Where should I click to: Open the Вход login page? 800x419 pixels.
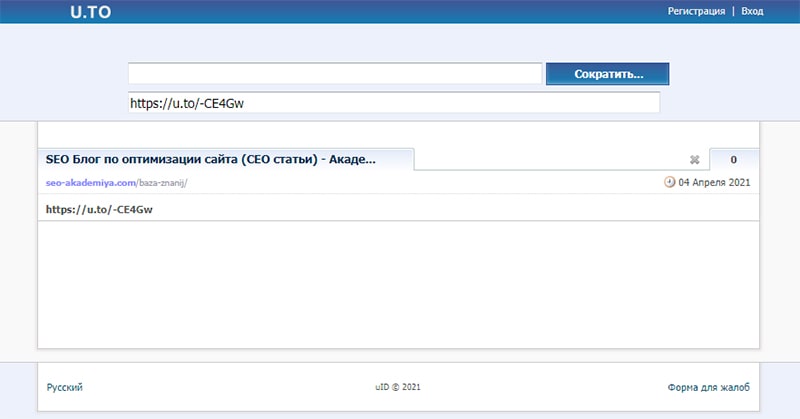click(x=752, y=11)
